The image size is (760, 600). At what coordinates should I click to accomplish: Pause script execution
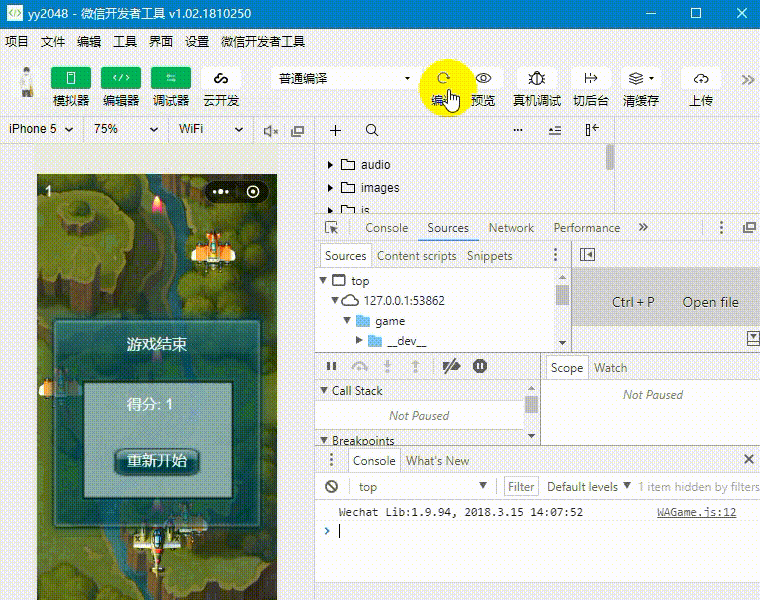(332, 366)
